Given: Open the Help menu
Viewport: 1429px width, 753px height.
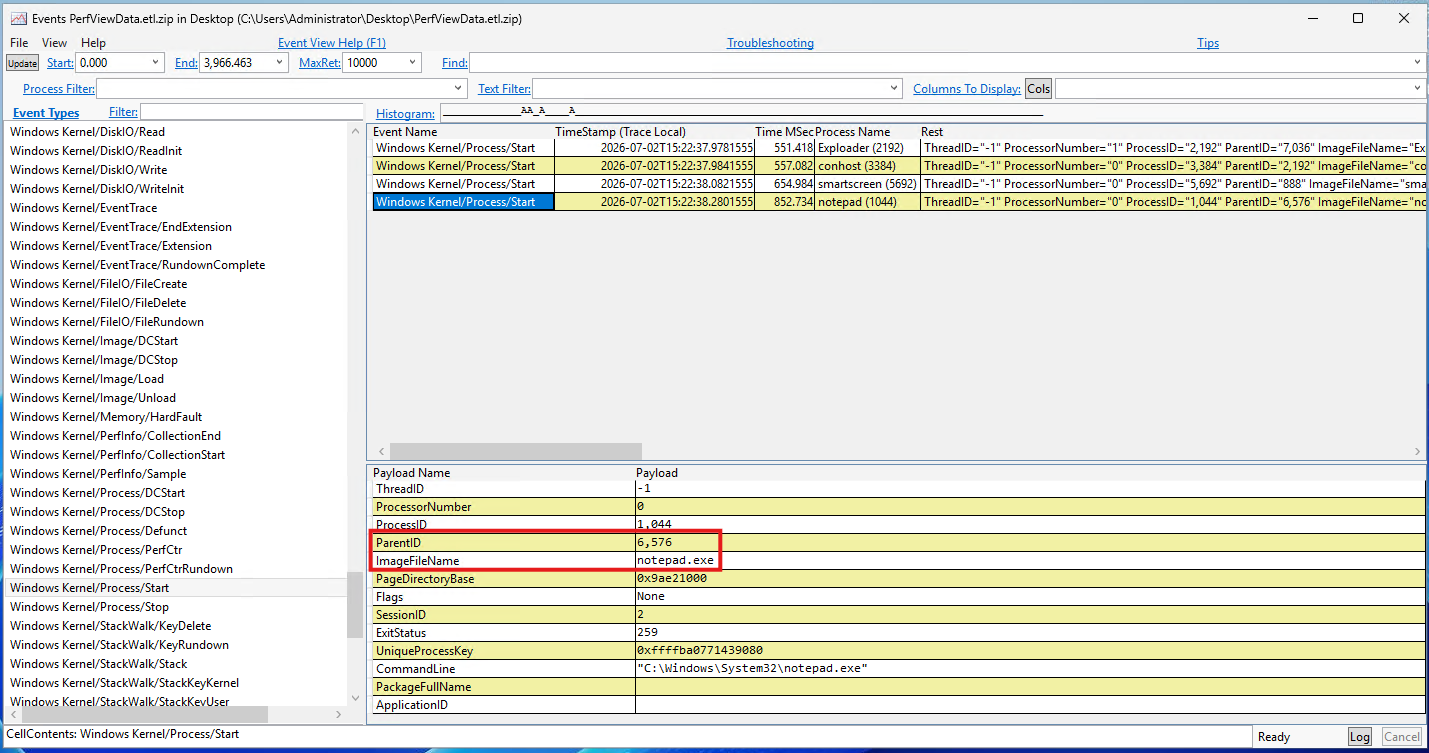Looking at the screenshot, I should point(93,43).
